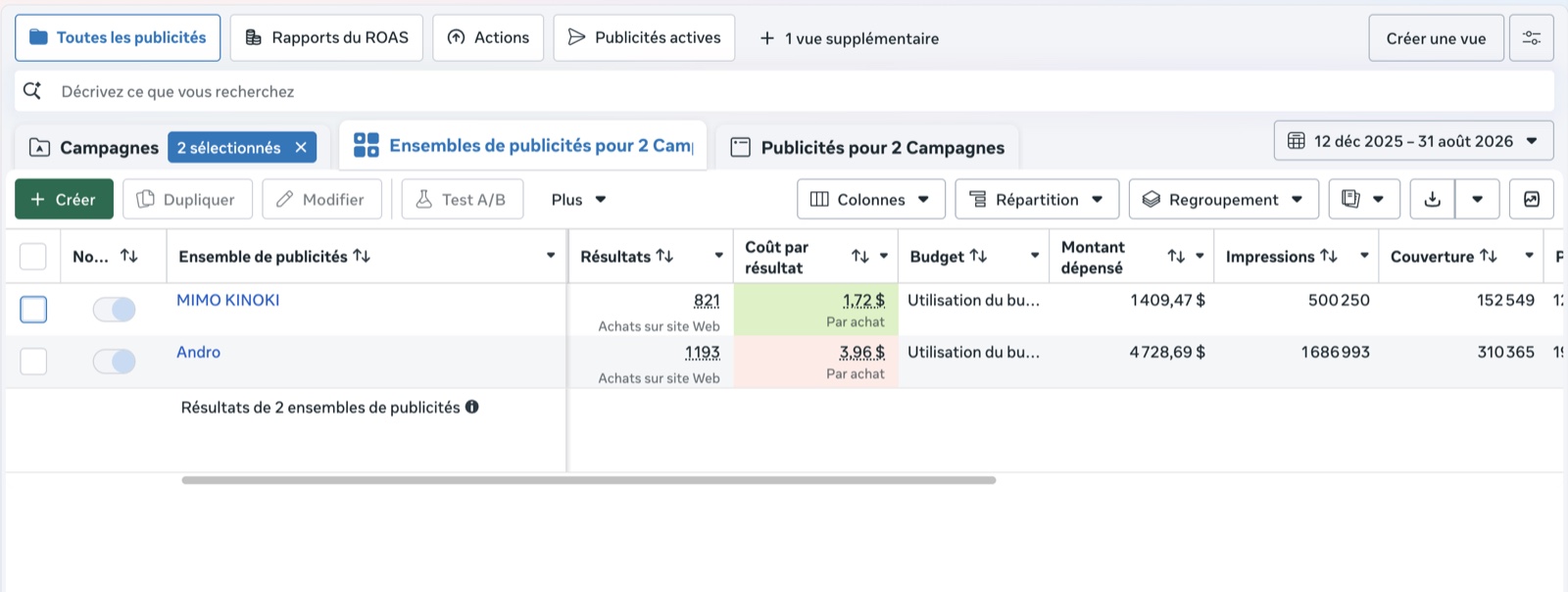Click the green Créer button
Viewport: 1568px width, 592px height.
pyautogui.click(x=64, y=199)
